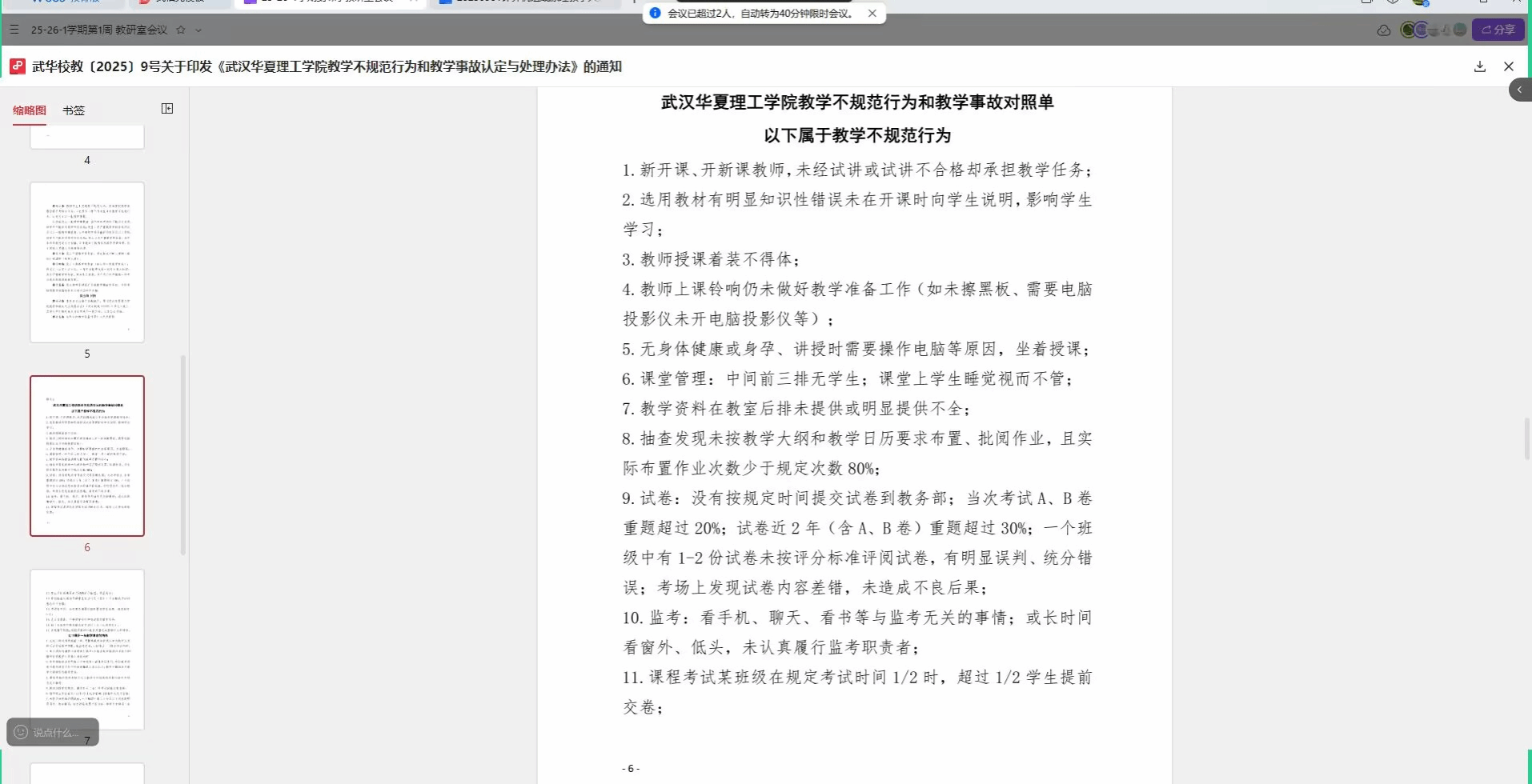1532x784 pixels.
Task: Click the 说点什么 chat input box
Action: (60, 732)
